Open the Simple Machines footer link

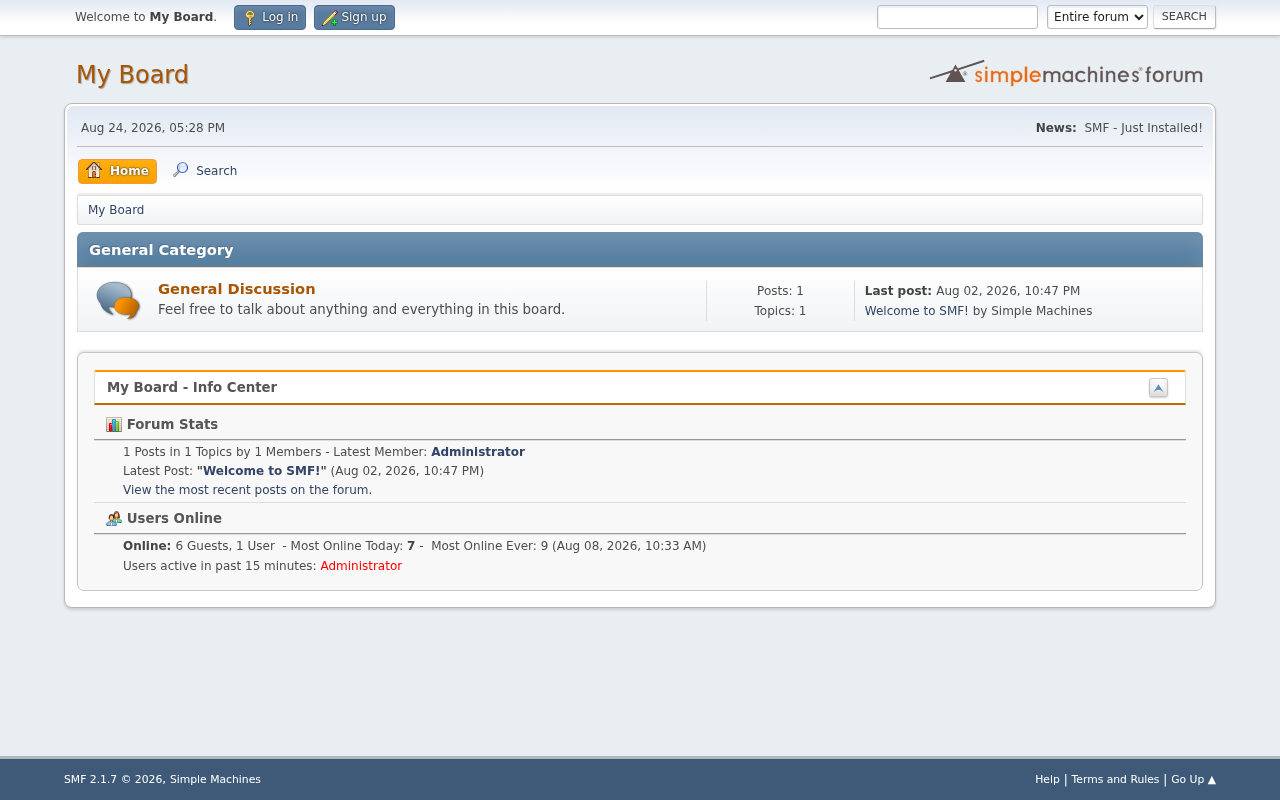click(x=215, y=780)
